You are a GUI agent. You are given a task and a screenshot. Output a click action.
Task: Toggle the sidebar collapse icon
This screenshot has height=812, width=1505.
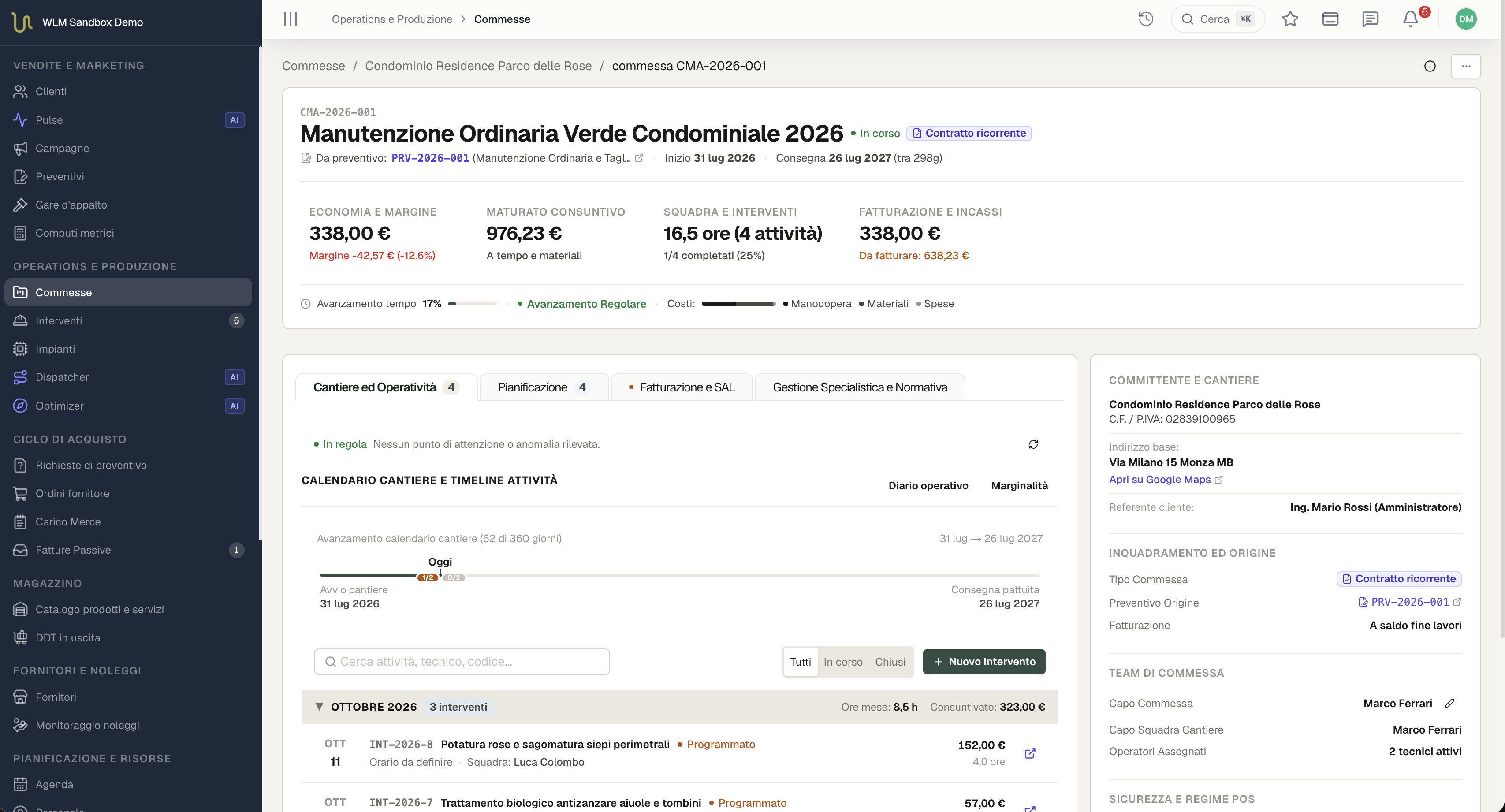click(291, 19)
